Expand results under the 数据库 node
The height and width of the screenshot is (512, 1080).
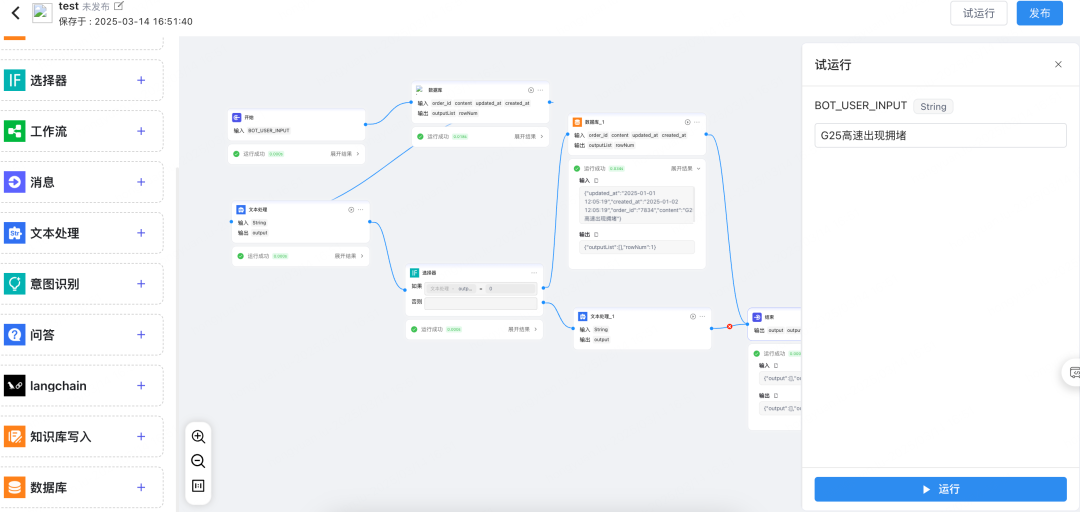529,136
